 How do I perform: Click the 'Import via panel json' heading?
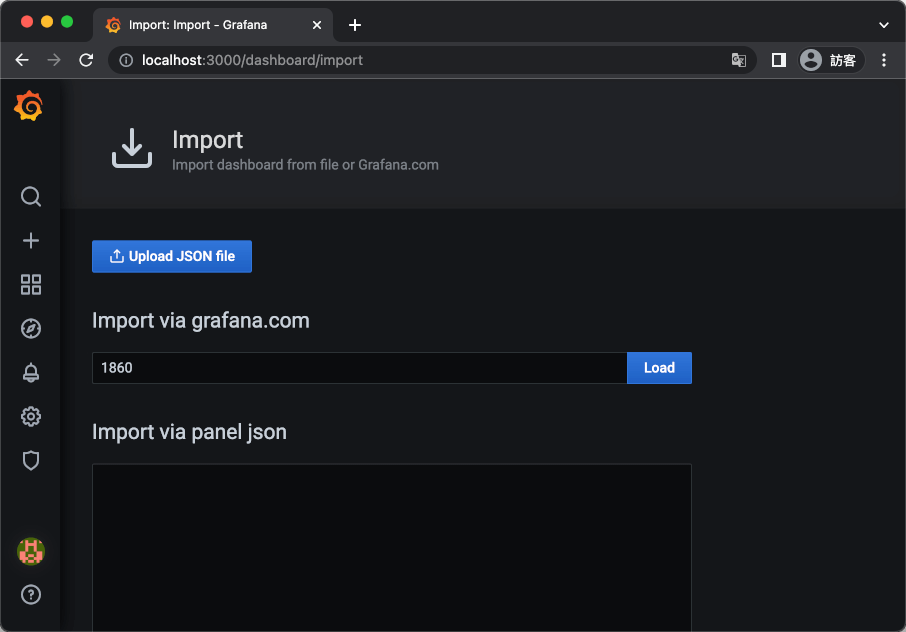pyautogui.click(x=189, y=432)
